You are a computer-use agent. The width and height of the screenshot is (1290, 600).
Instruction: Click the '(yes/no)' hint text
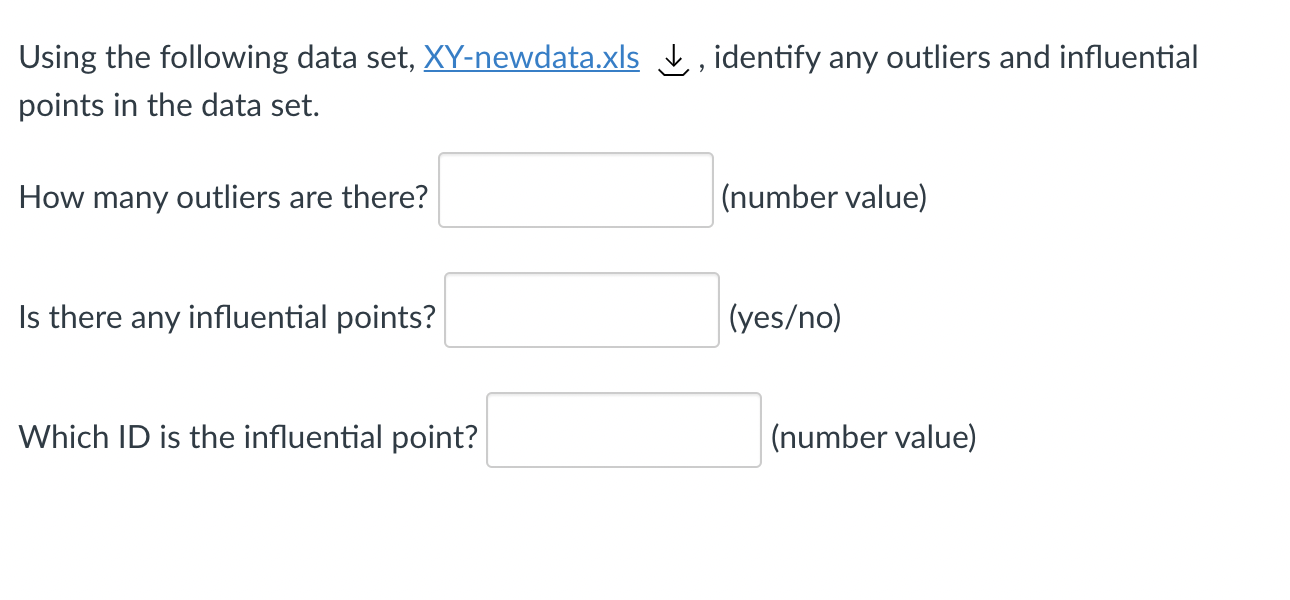tap(785, 318)
